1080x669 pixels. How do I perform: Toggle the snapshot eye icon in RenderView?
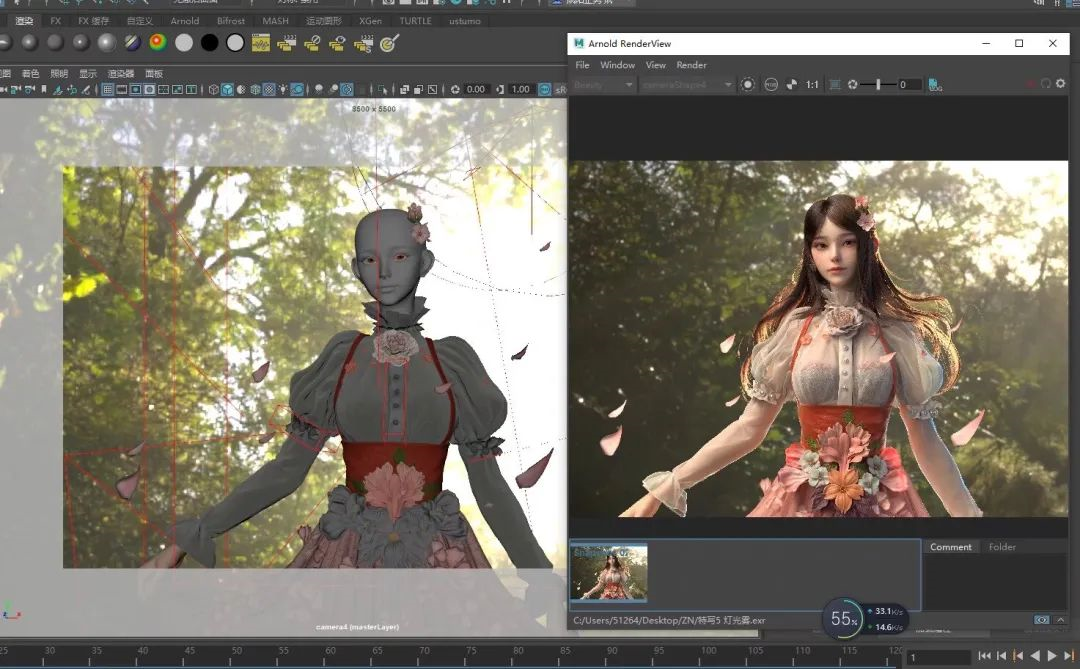coord(1042,620)
